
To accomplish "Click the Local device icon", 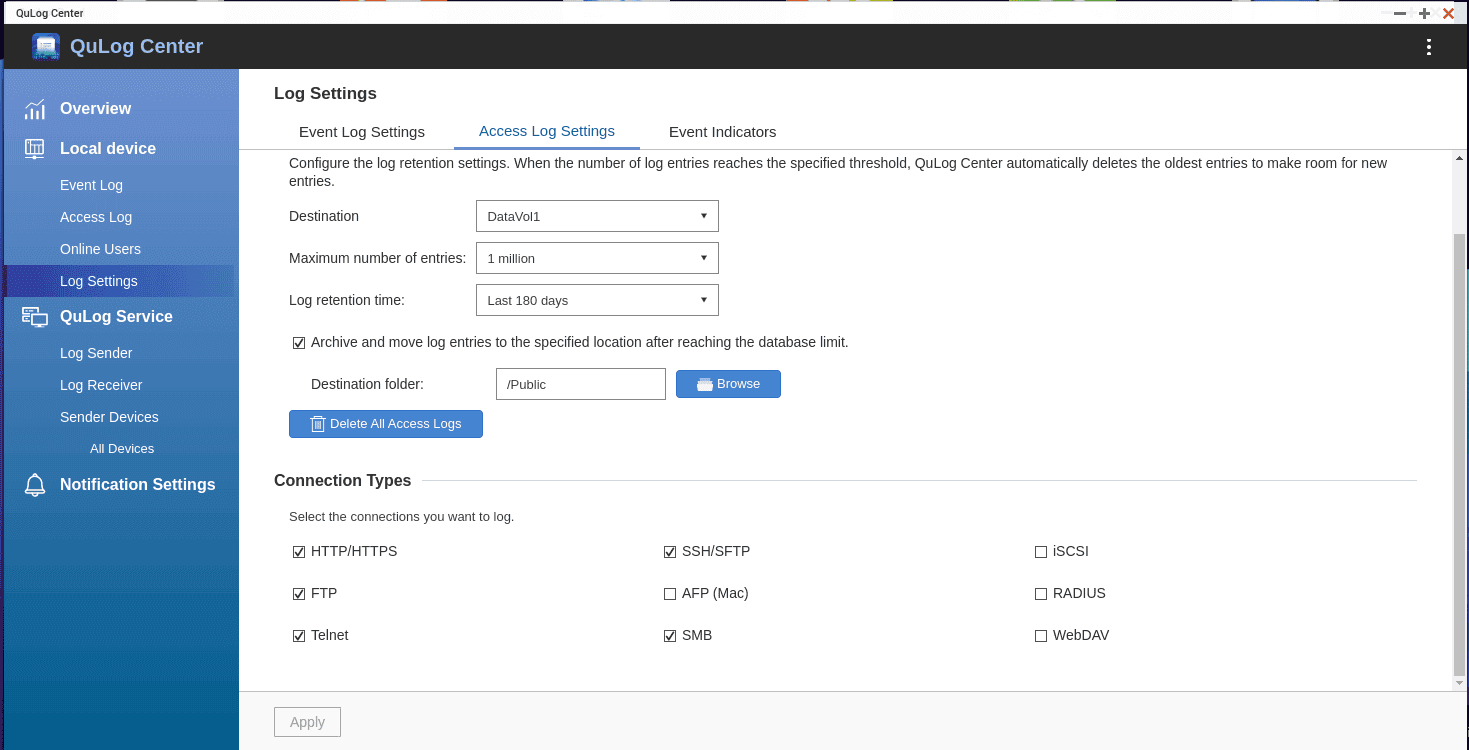I will coord(35,149).
